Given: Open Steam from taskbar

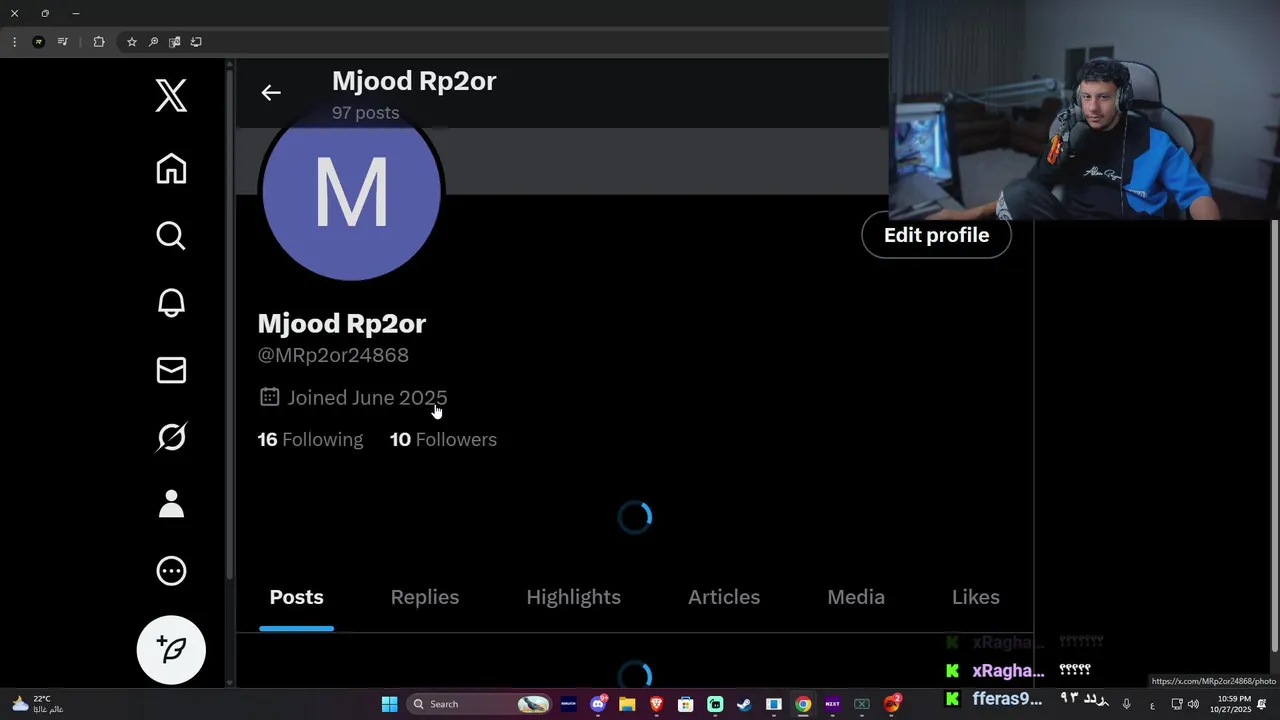Looking at the screenshot, I should pyautogui.click(x=744, y=704).
